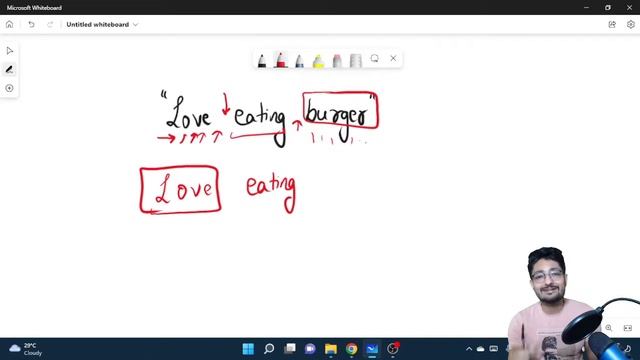The height and width of the screenshot is (360, 640).
Task: Open the Share whiteboard option
Action: pyautogui.click(x=612, y=24)
